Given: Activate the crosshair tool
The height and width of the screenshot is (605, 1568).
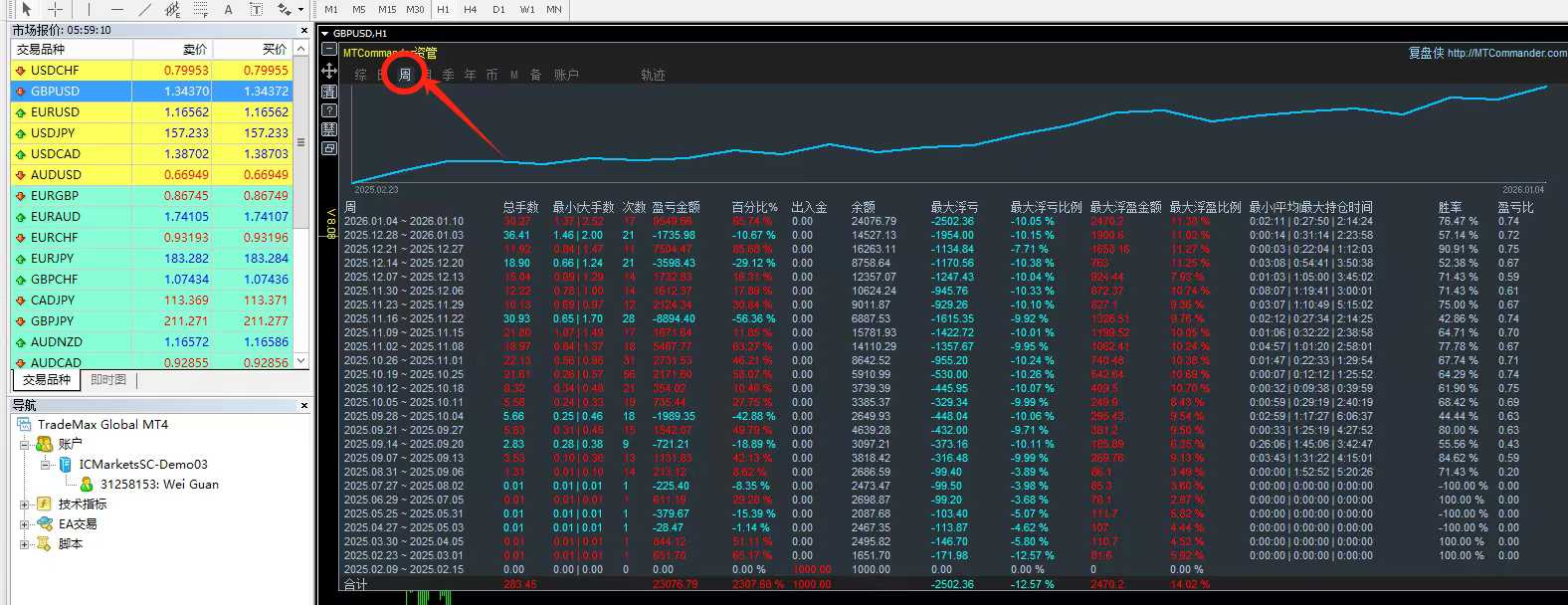Looking at the screenshot, I should coord(56,9).
